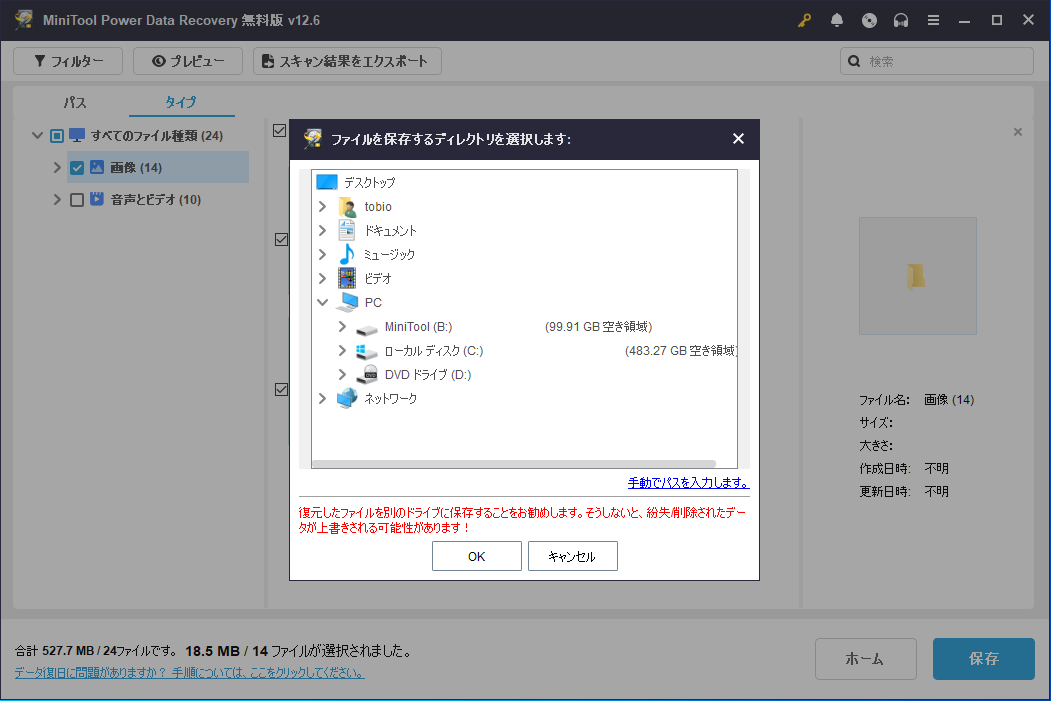Image resolution: width=1051 pixels, height=701 pixels.
Task: Click the MiniTool (B:) drive icon
Action: tap(367, 329)
